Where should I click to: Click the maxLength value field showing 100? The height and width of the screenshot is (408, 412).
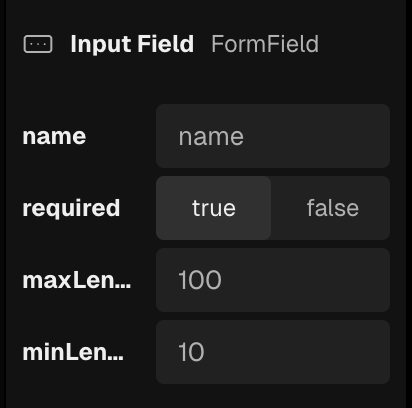[x=273, y=280]
